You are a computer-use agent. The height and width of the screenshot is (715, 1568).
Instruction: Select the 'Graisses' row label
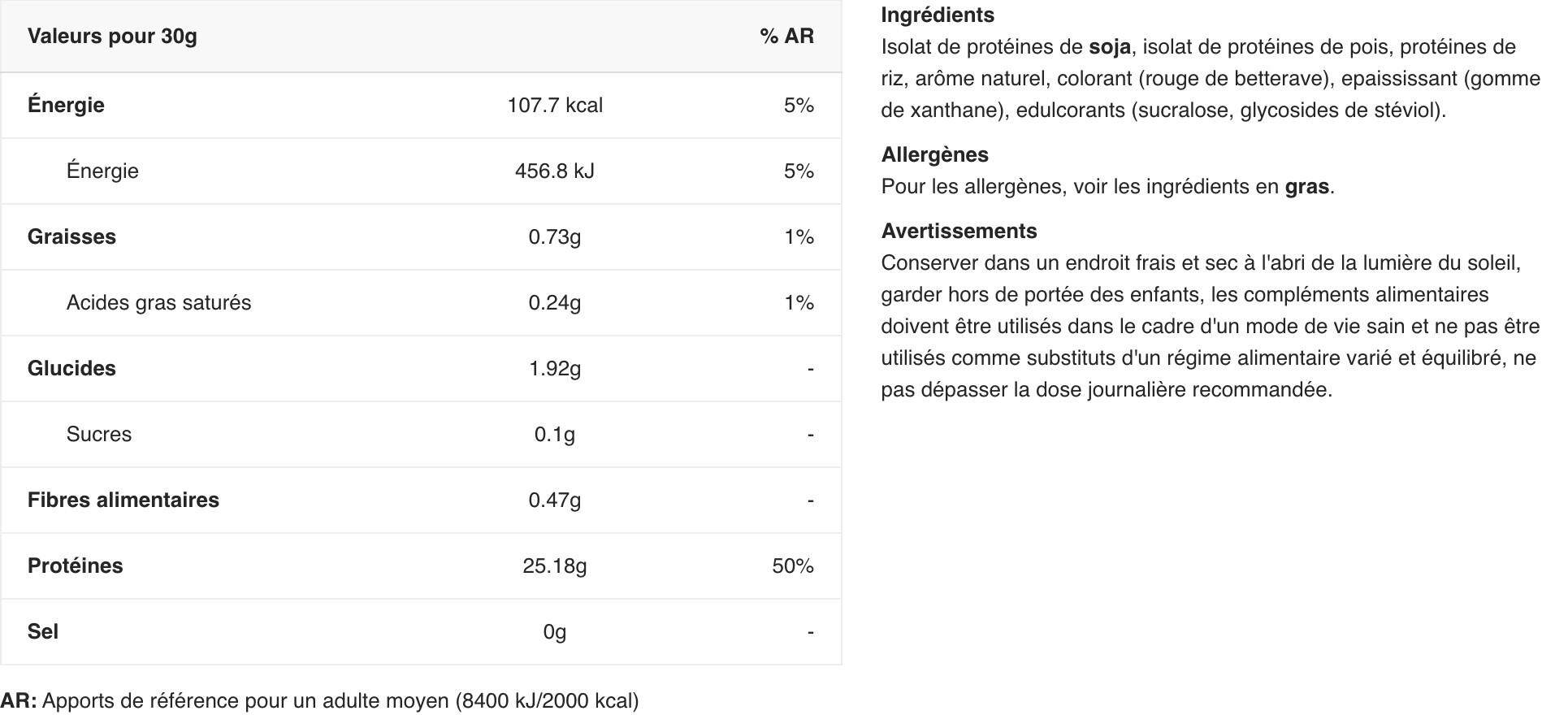click(71, 236)
